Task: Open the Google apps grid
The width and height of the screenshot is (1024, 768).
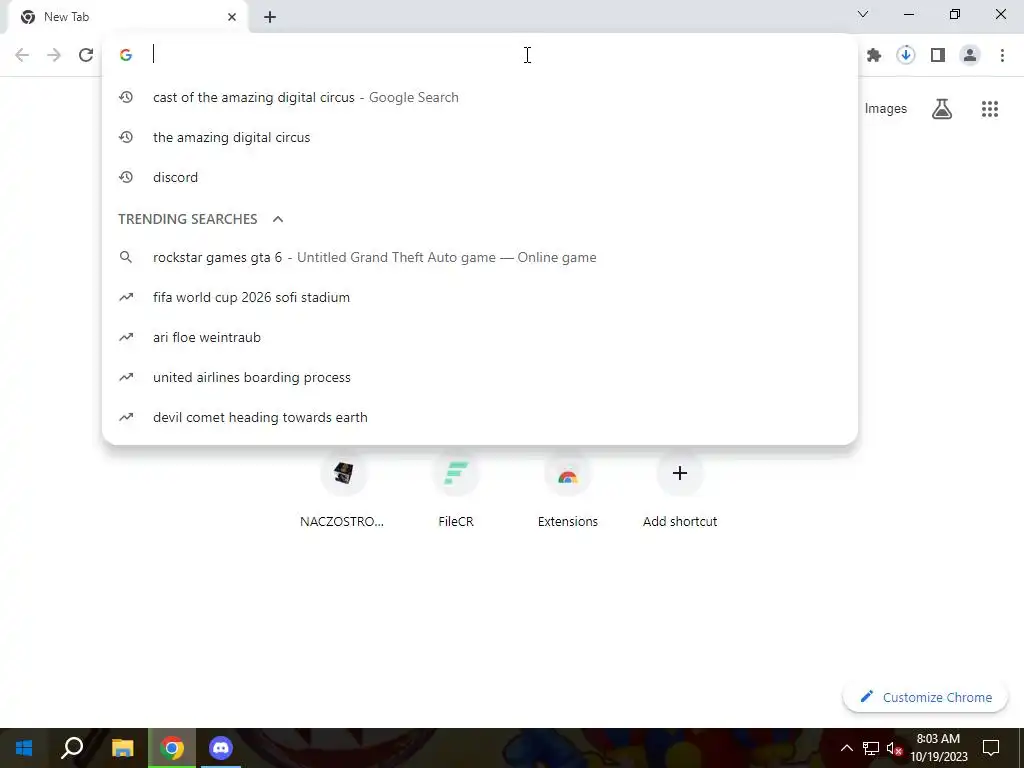Action: (x=990, y=109)
